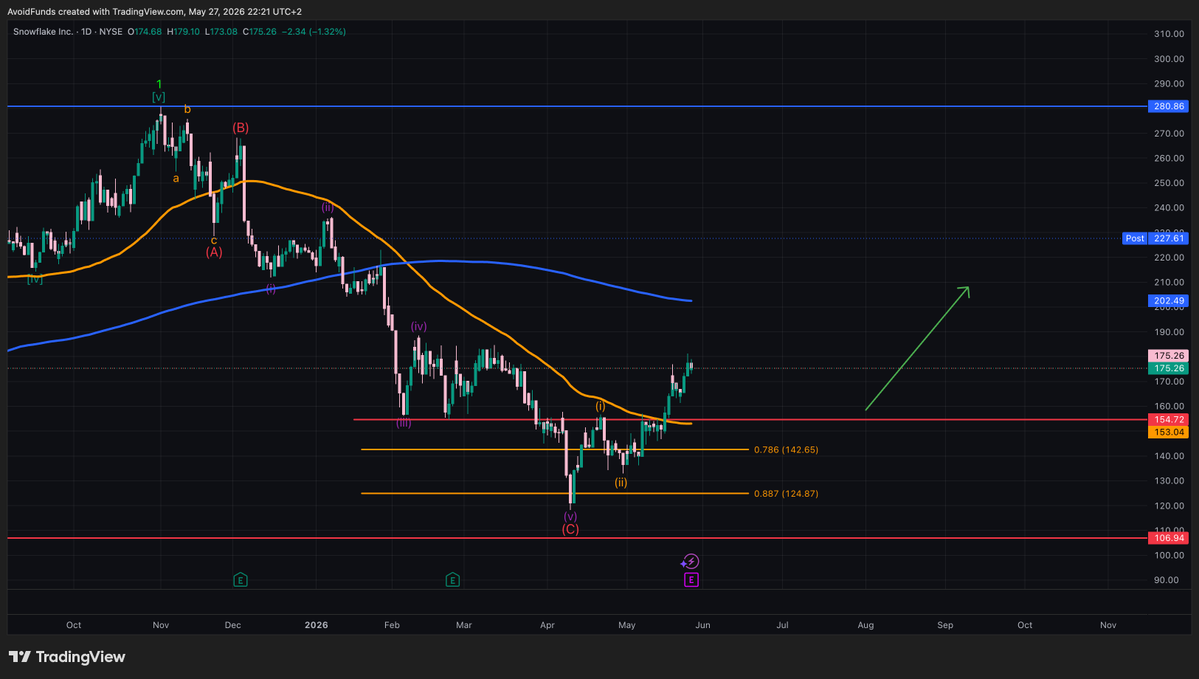Click the AvoidFunds TradingView.com attribution text
Image resolution: width=1199 pixels, height=679 pixels.
point(154,11)
